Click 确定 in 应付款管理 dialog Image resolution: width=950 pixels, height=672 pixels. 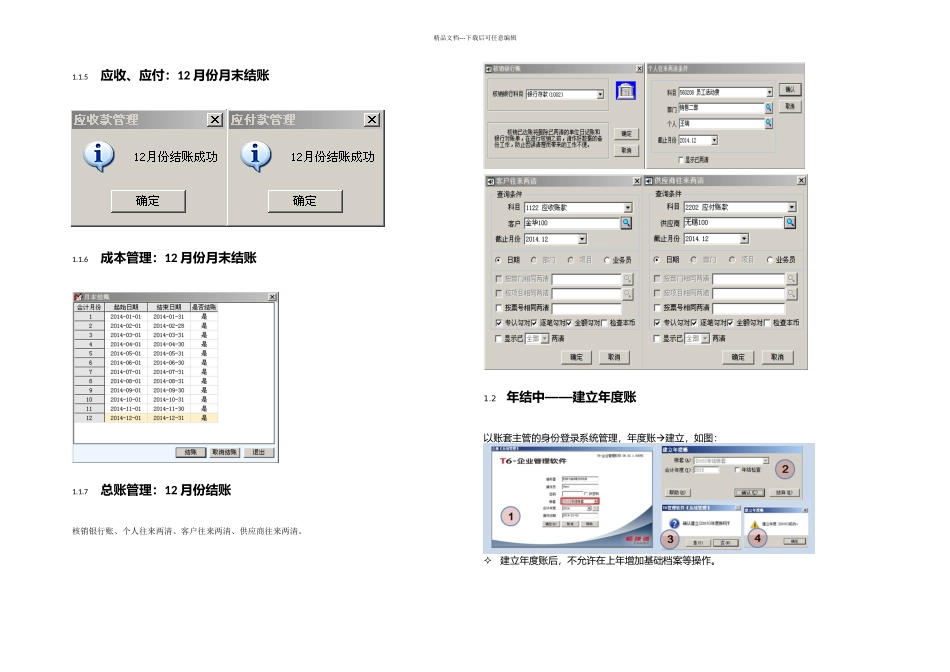coord(305,201)
